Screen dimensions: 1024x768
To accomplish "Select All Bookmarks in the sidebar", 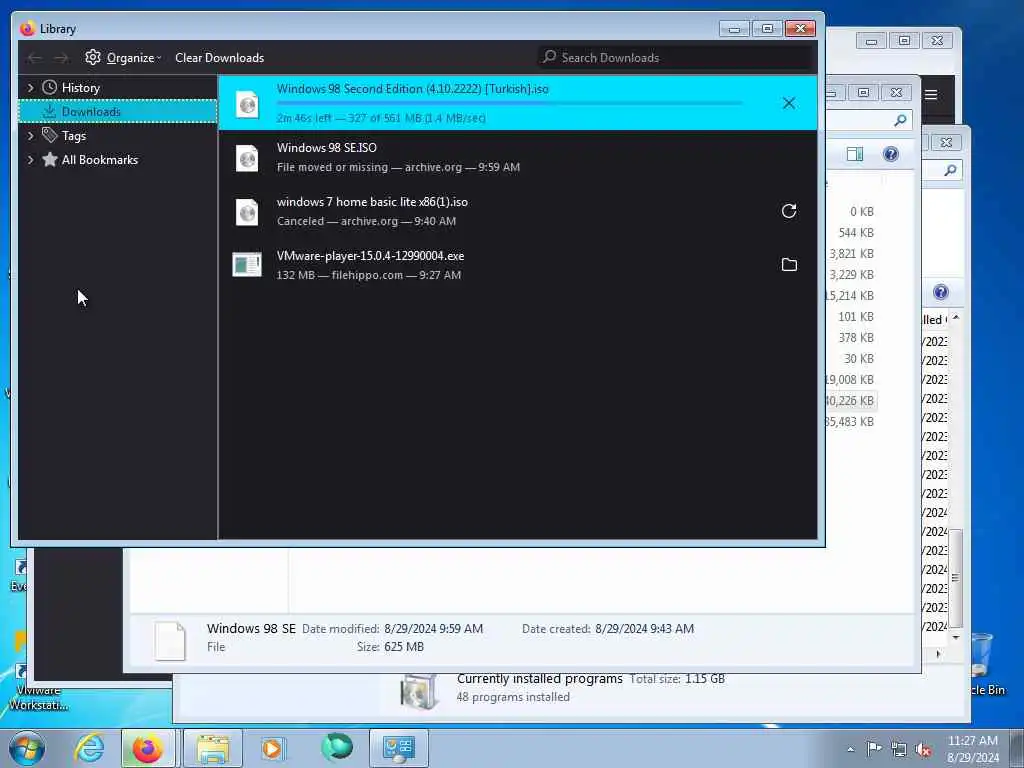I will (99, 160).
